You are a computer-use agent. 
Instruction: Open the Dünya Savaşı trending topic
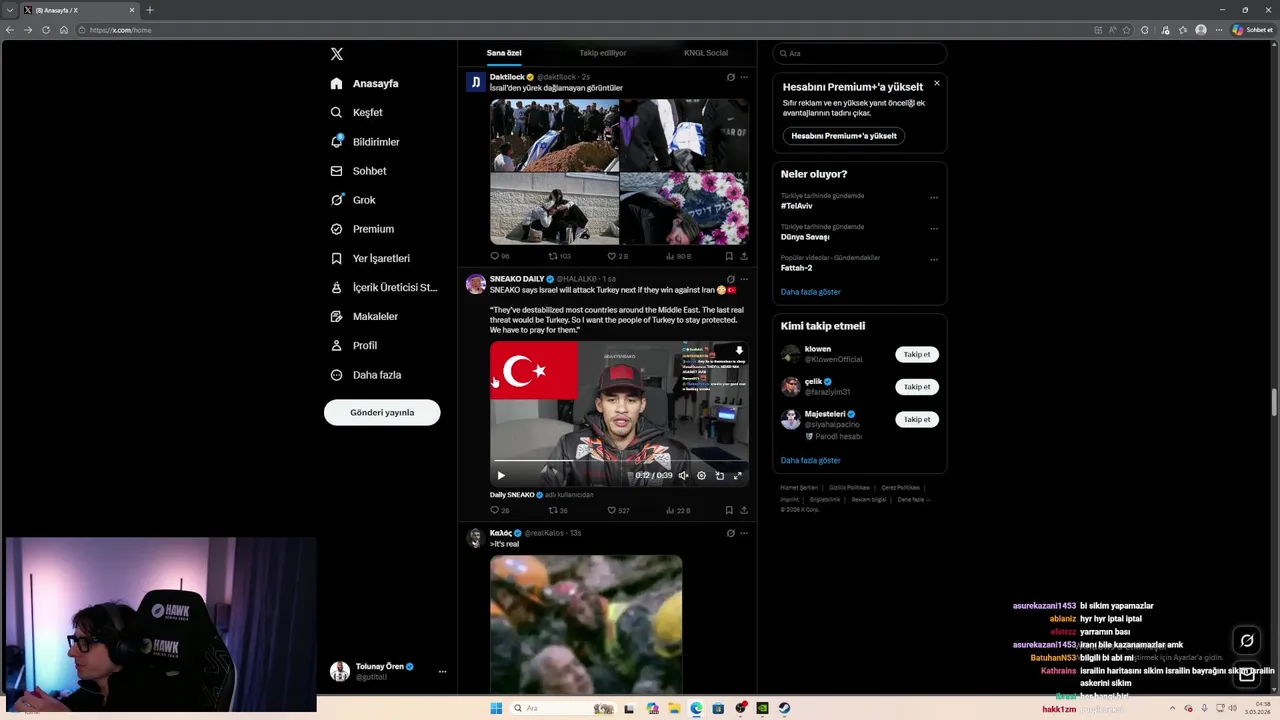coord(805,237)
